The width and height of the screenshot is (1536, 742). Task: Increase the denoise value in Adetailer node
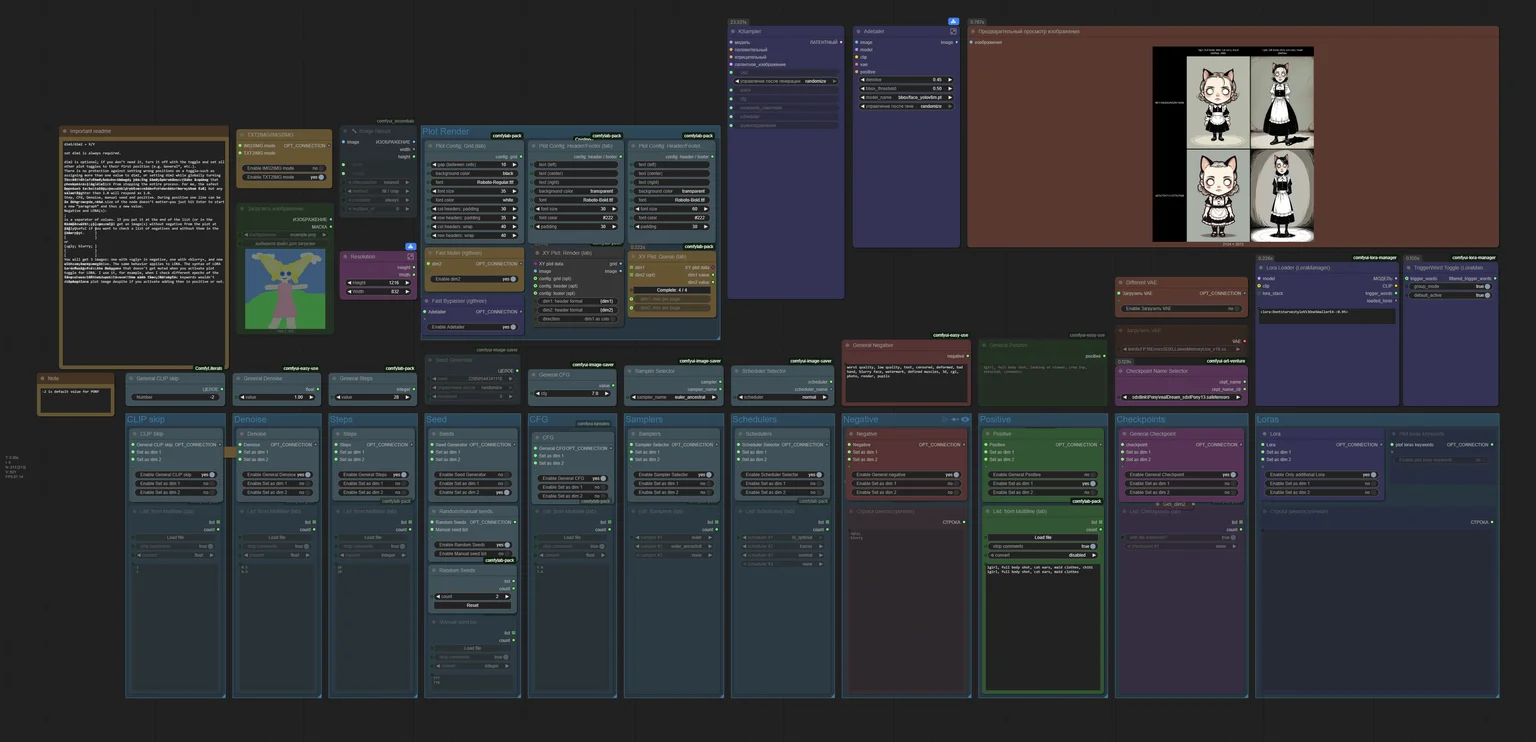(949, 80)
